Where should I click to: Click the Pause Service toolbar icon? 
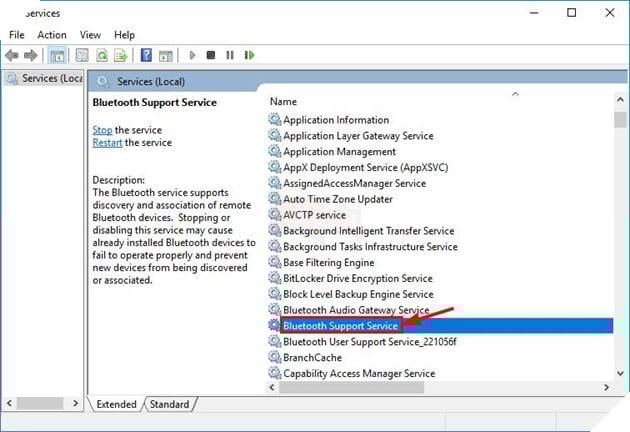[229, 55]
